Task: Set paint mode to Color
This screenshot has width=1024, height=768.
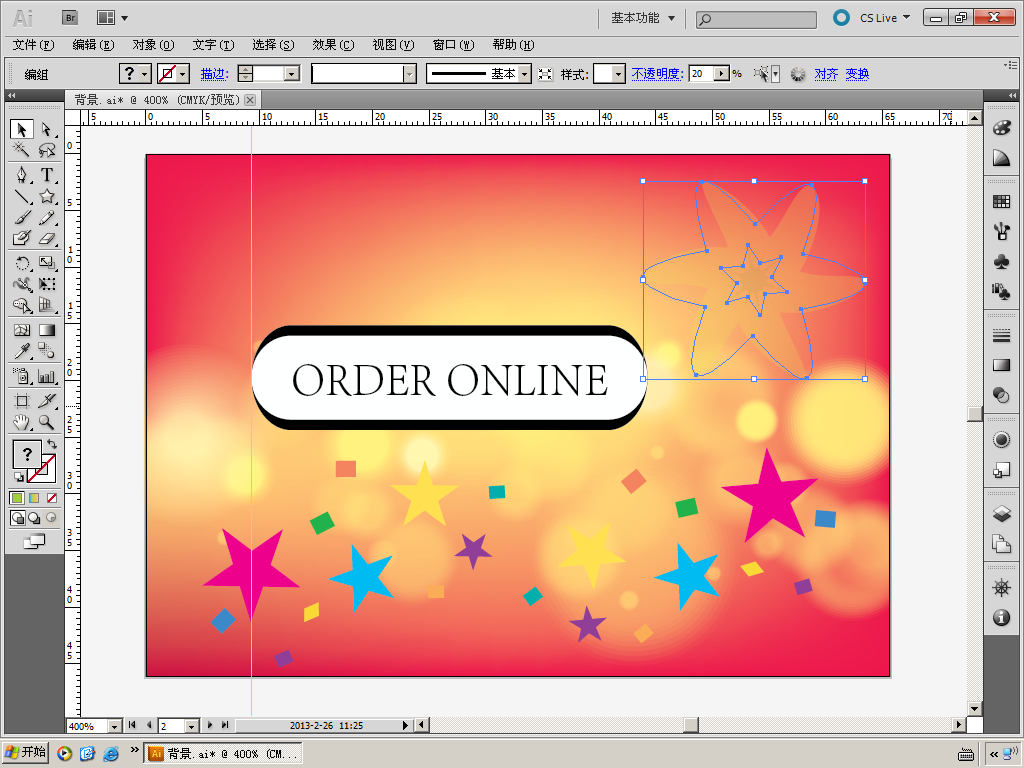Action: [17, 498]
